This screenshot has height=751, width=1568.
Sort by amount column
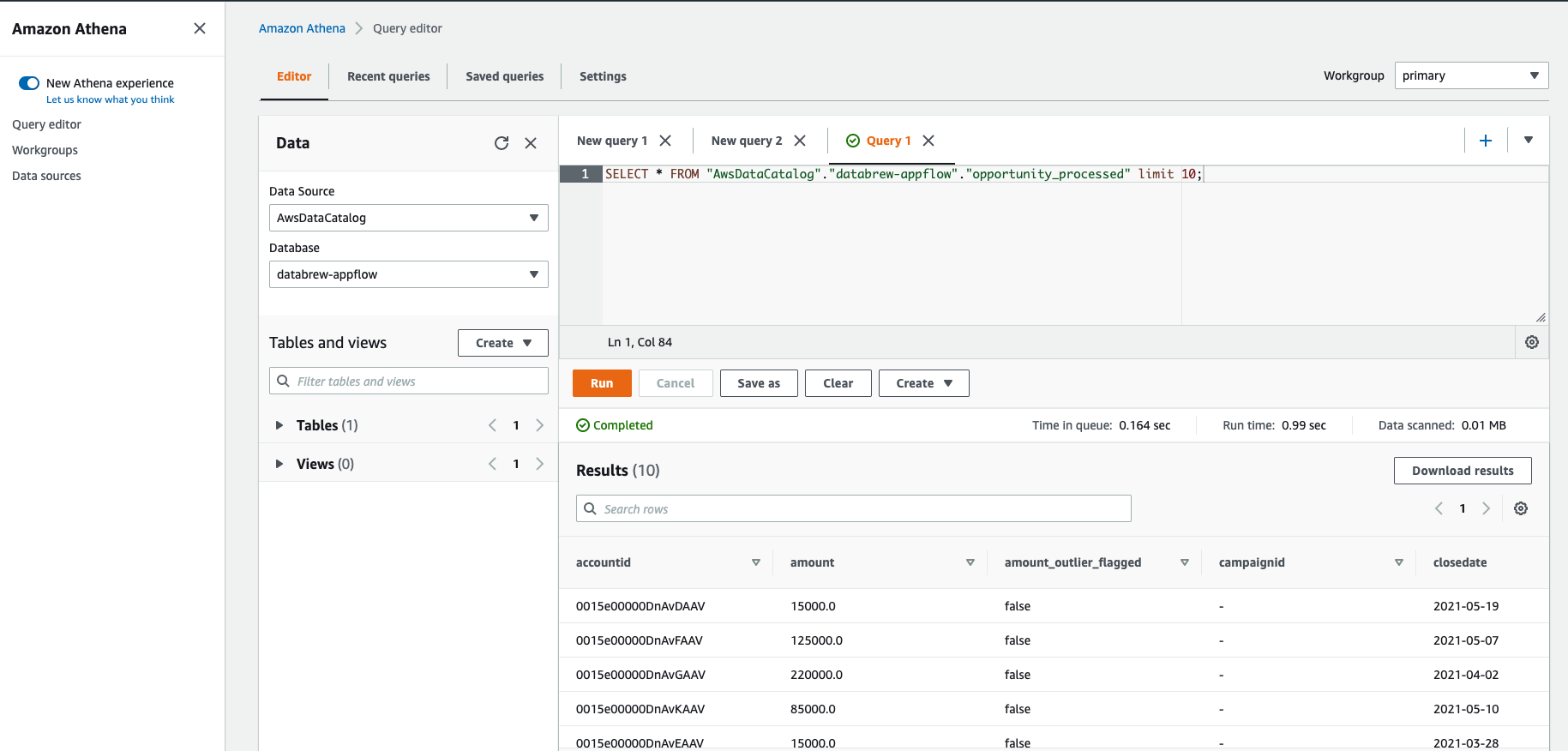[x=970, y=562]
